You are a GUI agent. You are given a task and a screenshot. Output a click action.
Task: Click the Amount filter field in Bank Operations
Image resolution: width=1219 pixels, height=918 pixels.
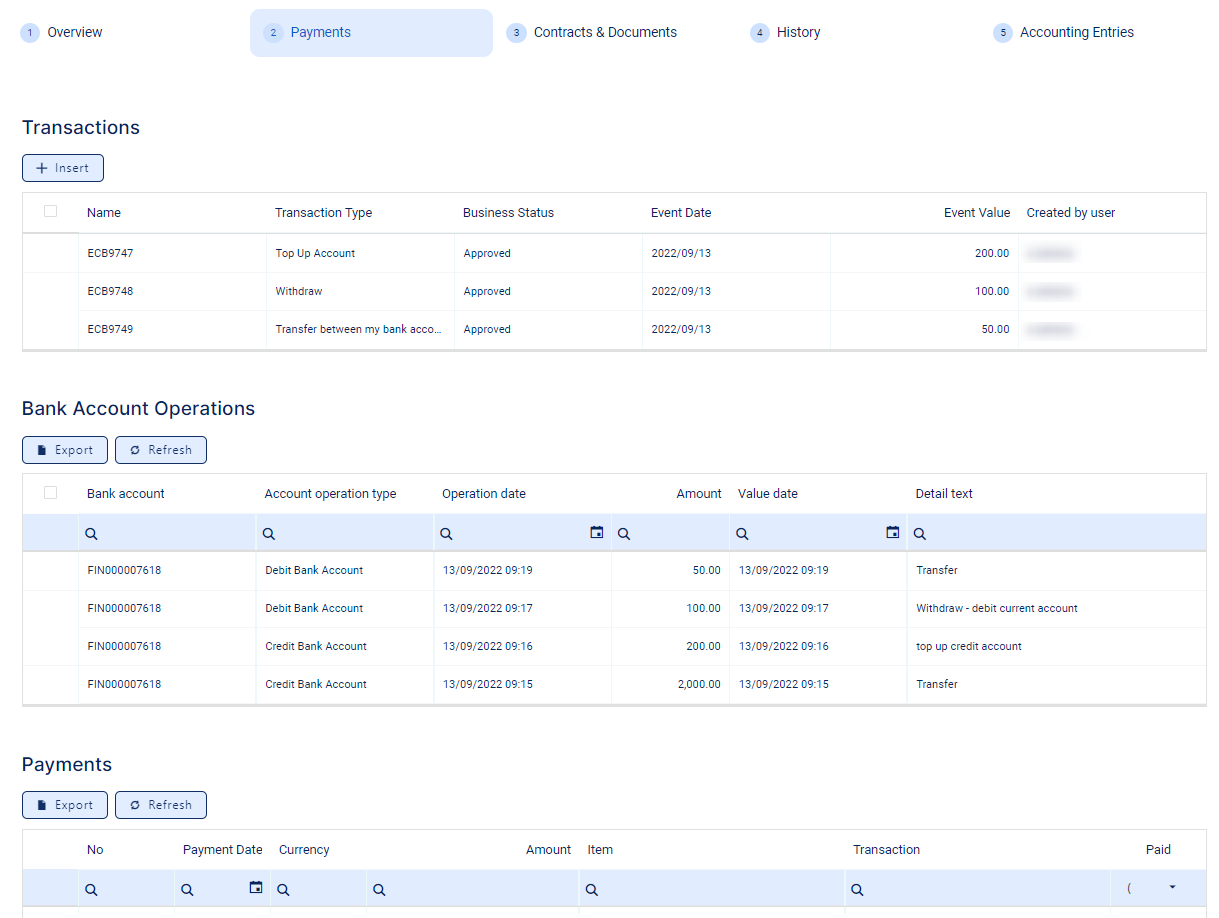(674, 534)
